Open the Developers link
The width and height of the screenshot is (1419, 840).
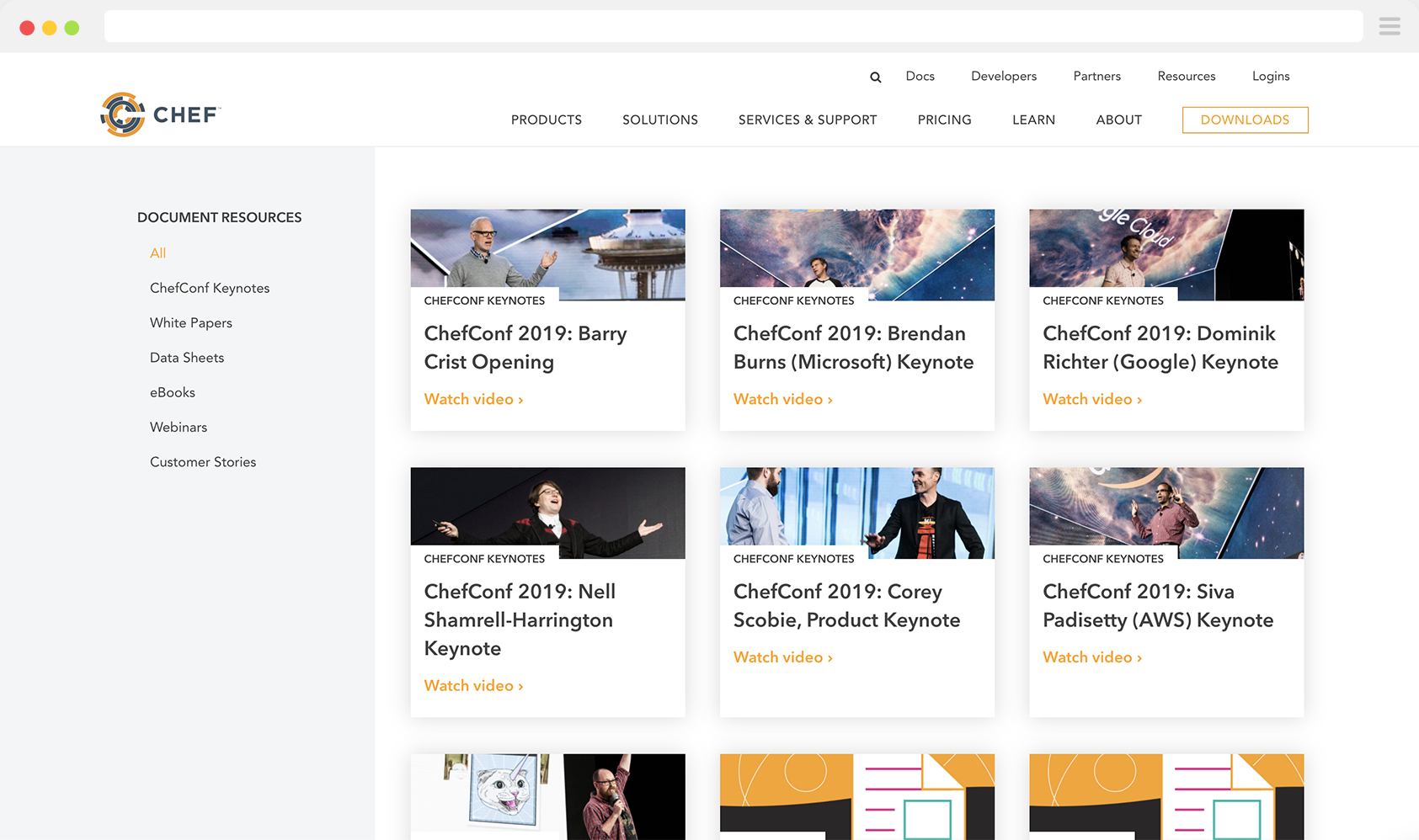point(1004,76)
